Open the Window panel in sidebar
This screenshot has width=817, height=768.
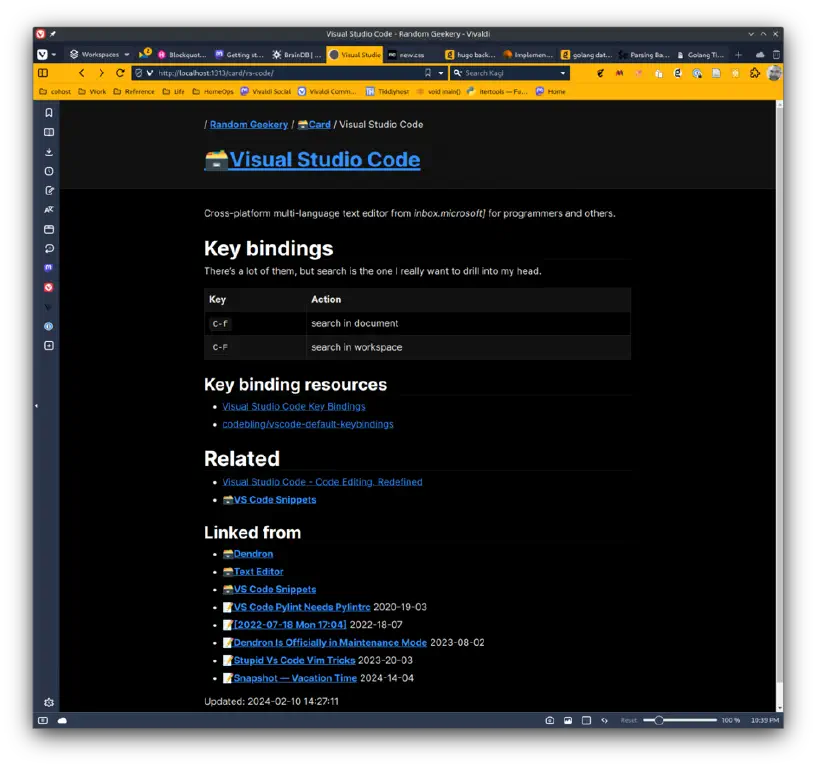coord(49,229)
